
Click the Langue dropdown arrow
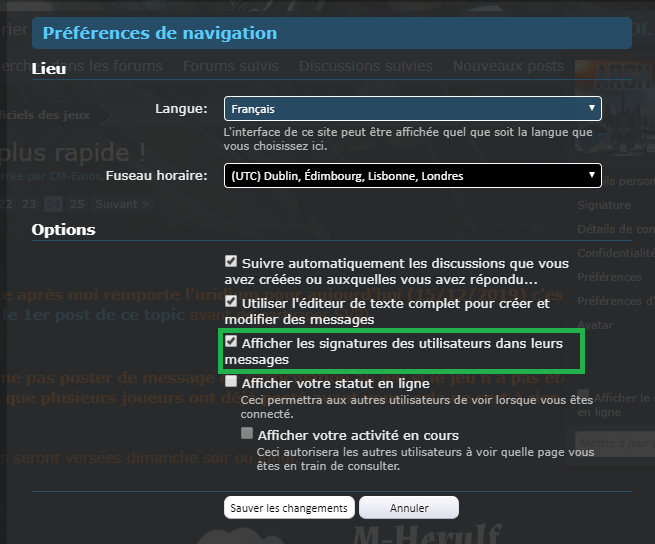[592, 108]
